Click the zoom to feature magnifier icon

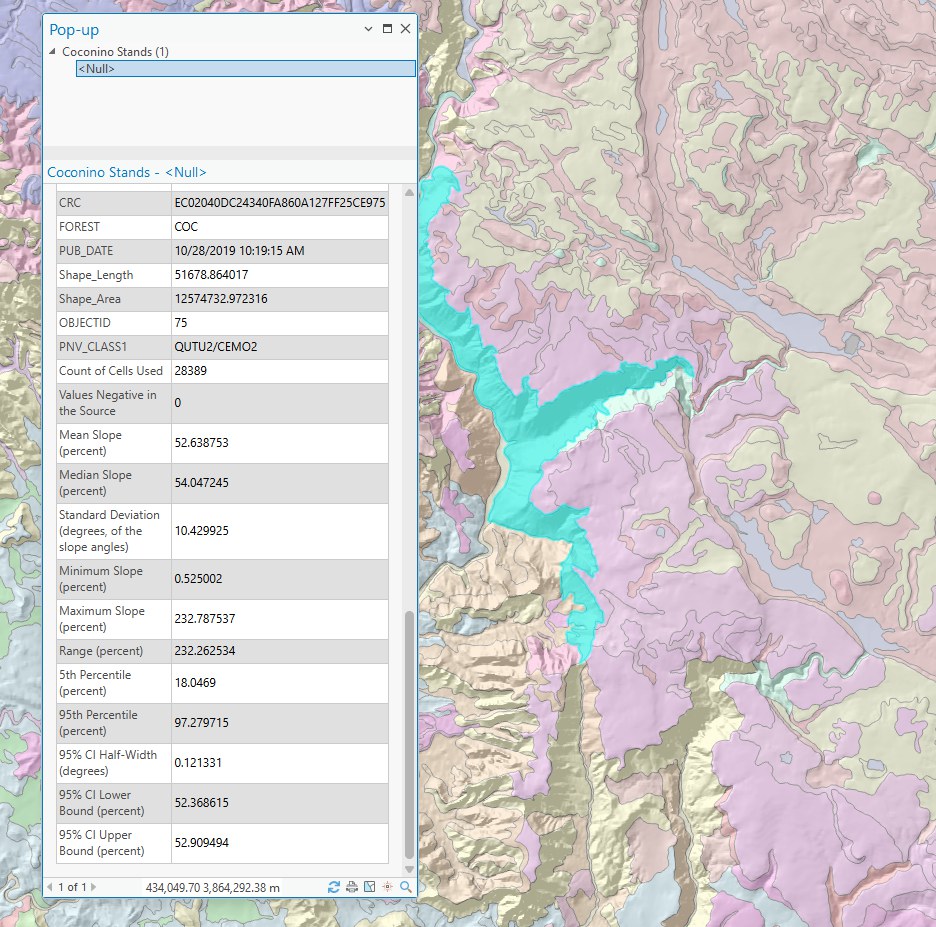(406, 887)
